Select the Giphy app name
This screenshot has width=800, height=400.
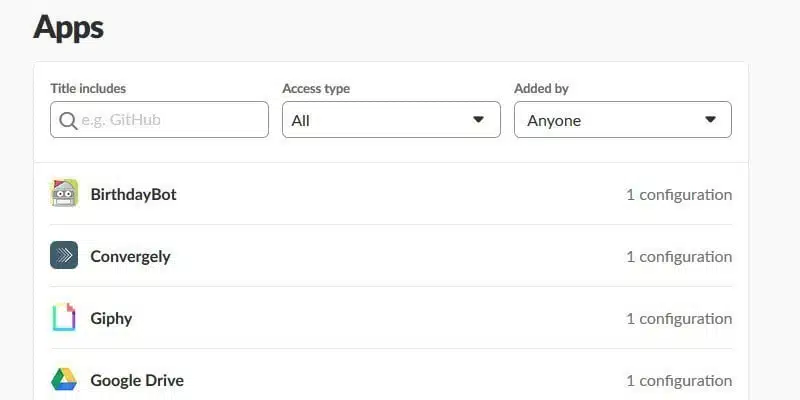click(111, 318)
